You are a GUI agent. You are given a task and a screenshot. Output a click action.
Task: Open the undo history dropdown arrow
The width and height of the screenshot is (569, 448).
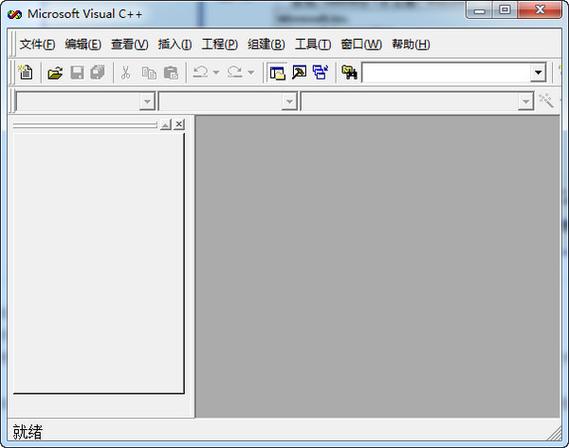pyautogui.click(x=216, y=72)
